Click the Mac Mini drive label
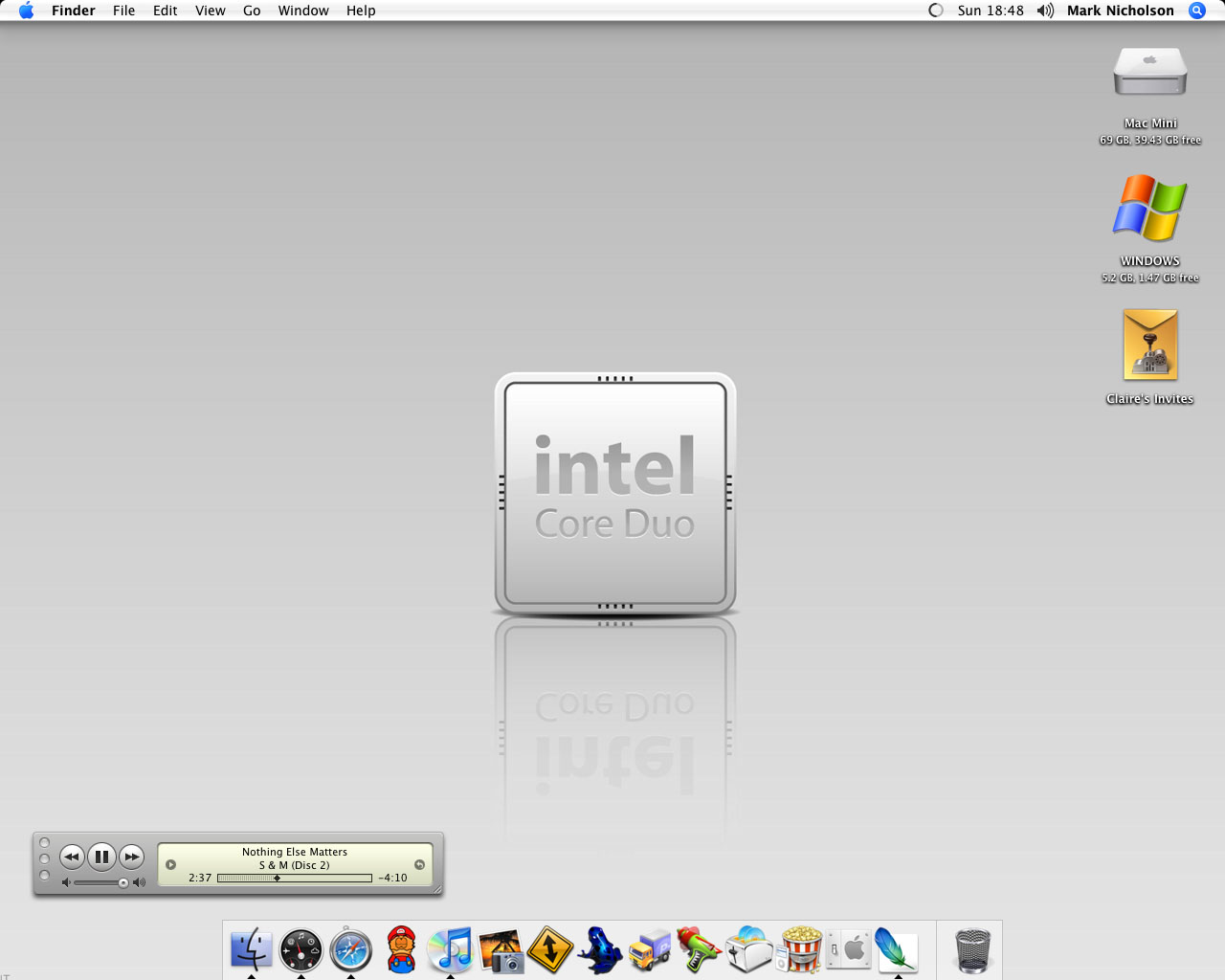 point(1150,123)
